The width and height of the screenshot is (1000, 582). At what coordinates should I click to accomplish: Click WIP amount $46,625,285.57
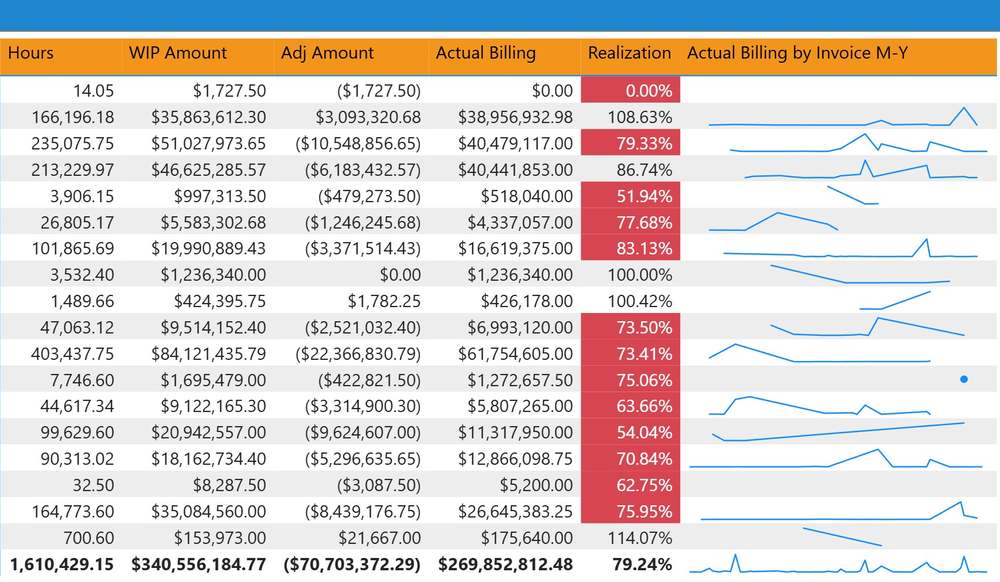tap(209, 170)
